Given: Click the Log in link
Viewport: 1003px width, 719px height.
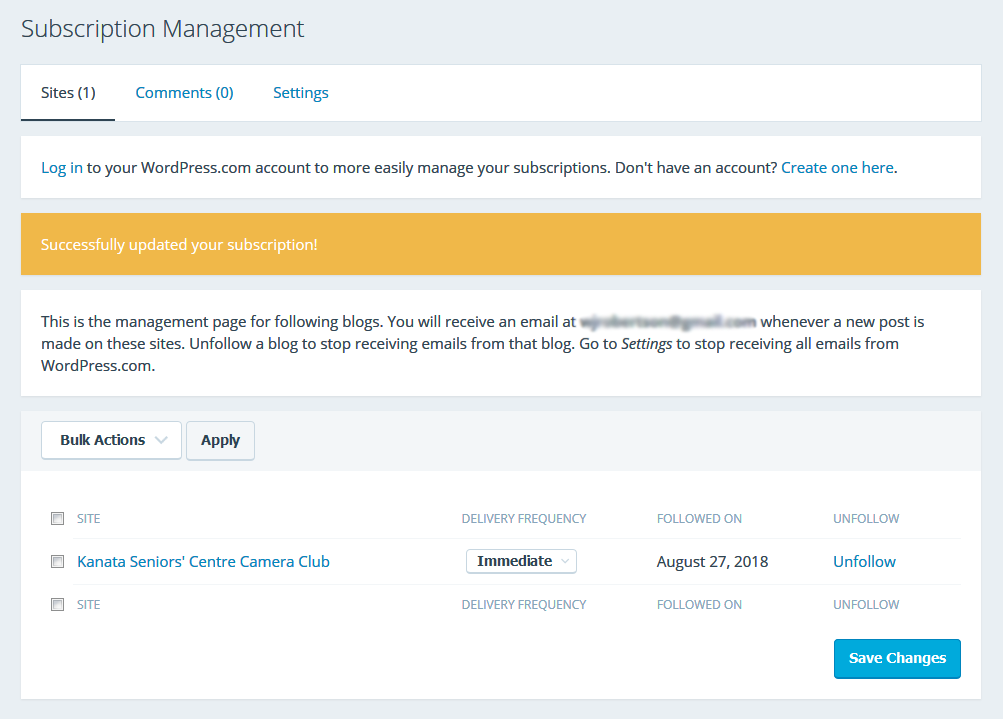Looking at the screenshot, I should click(61, 168).
